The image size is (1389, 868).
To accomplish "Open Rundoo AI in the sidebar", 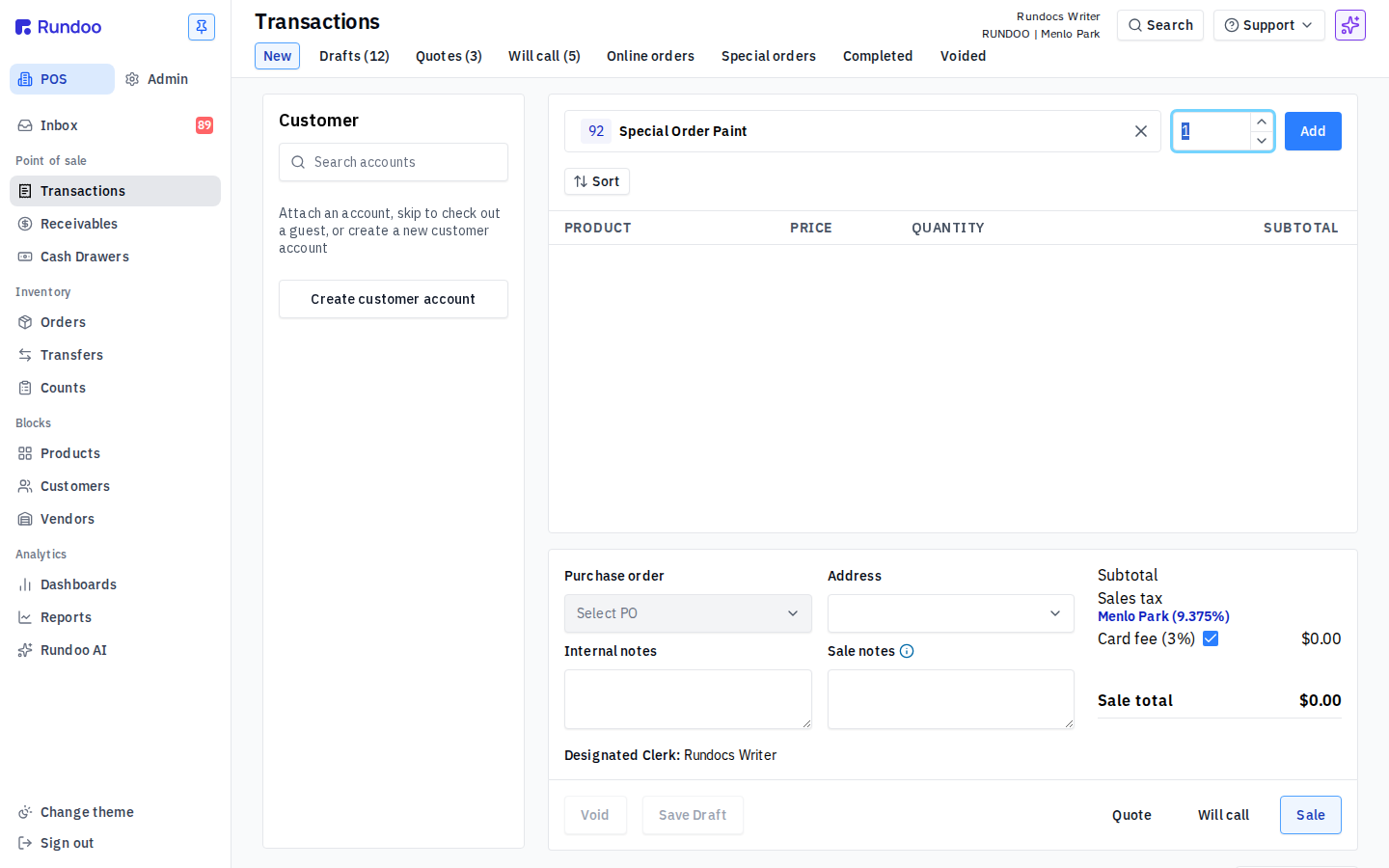I will click(x=115, y=650).
